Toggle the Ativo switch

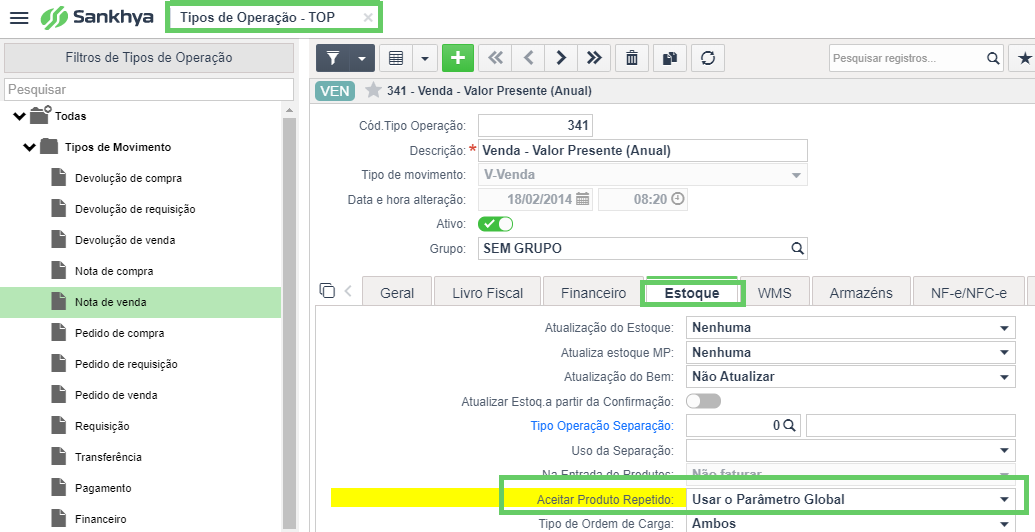(495, 224)
